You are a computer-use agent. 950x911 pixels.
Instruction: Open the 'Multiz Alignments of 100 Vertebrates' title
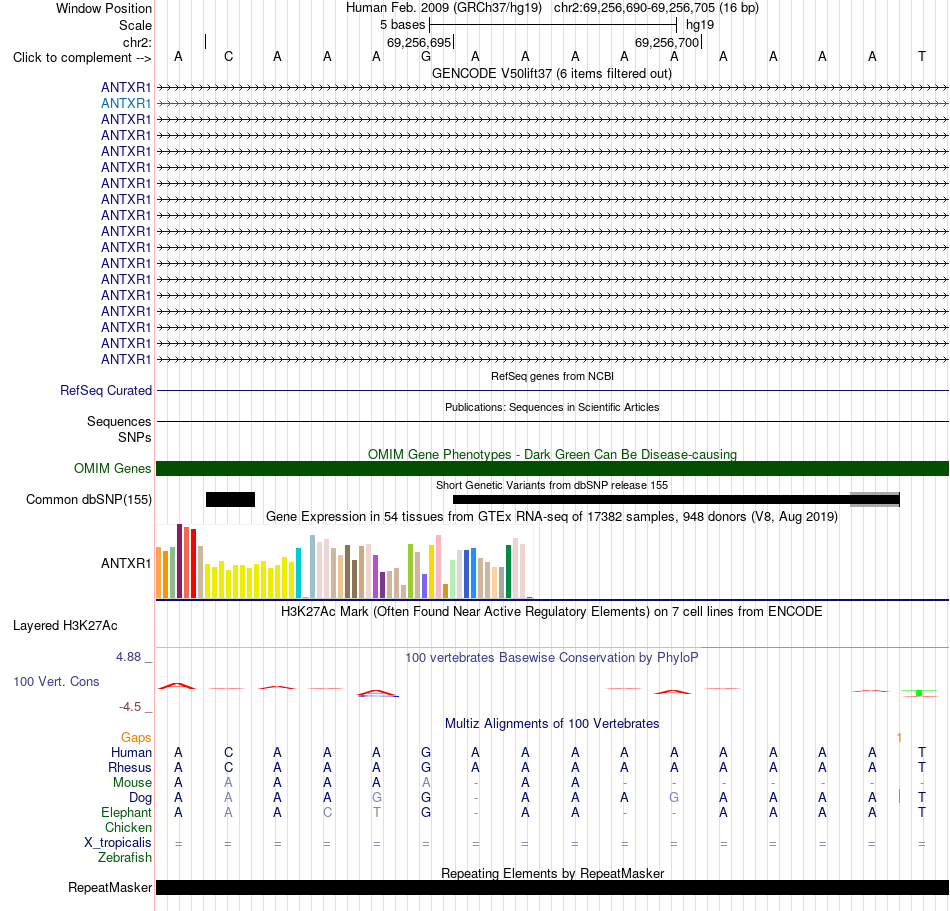[552, 724]
